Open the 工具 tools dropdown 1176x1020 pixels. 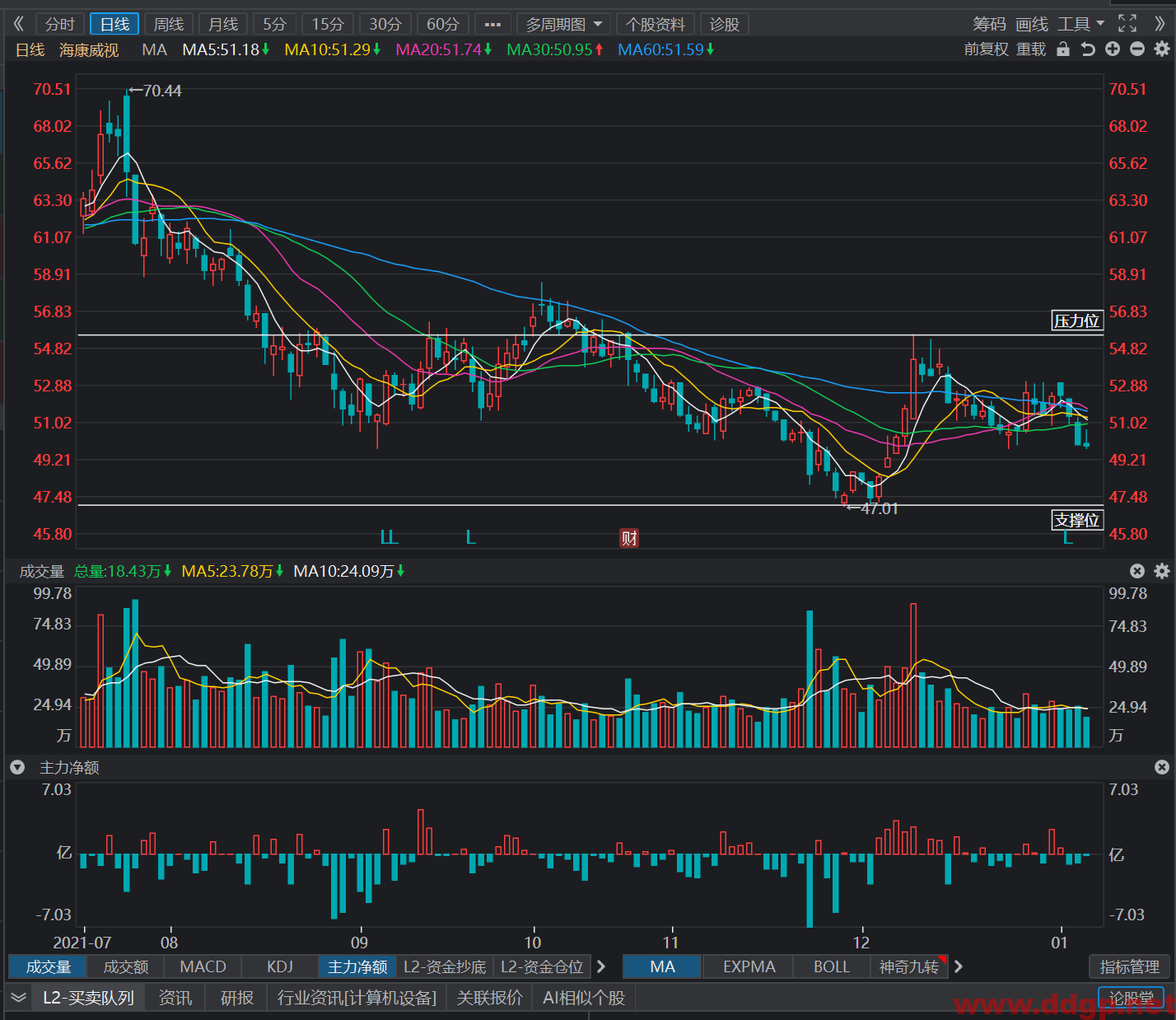point(1081,24)
